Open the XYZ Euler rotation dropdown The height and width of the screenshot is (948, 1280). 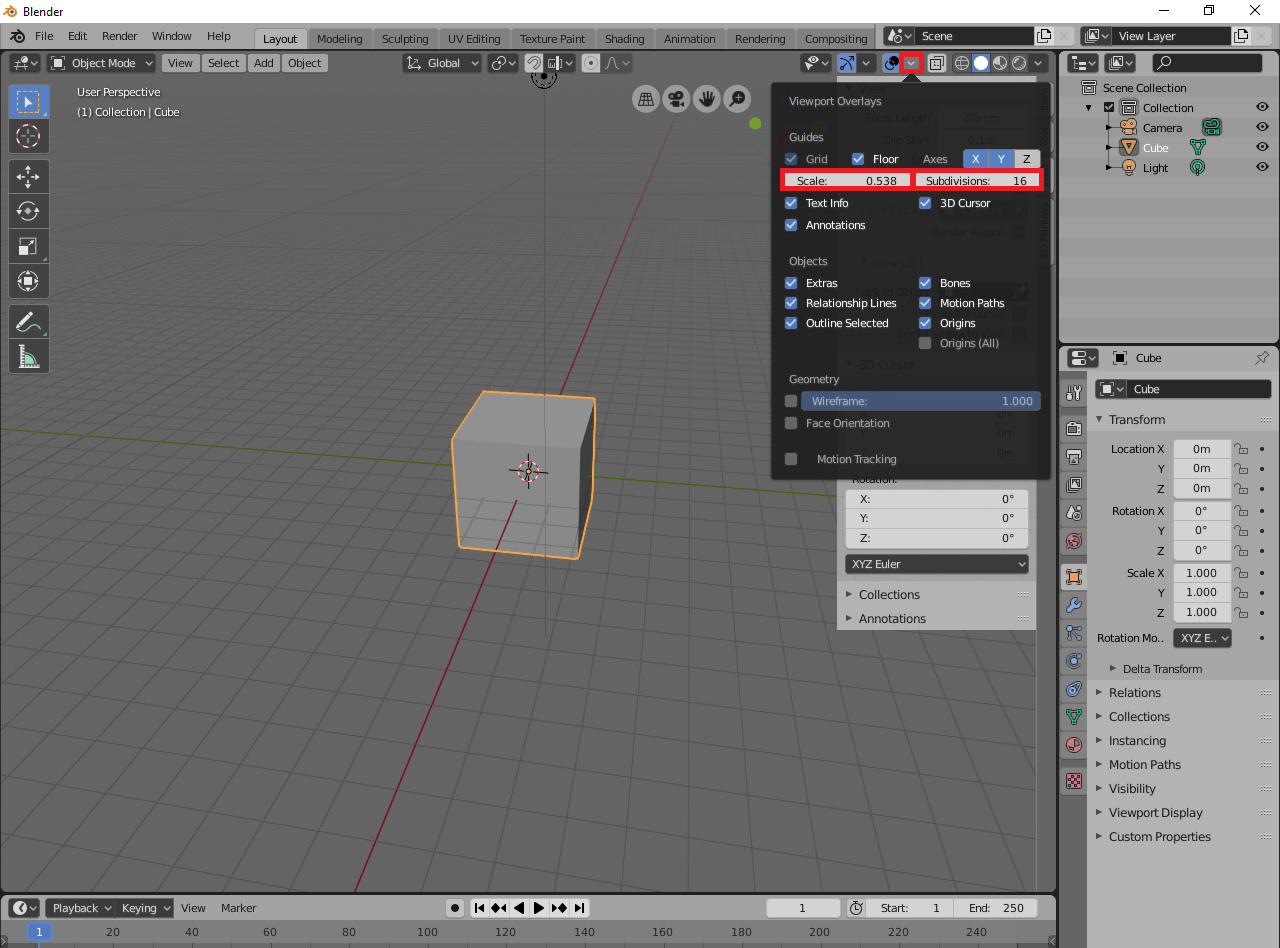pyautogui.click(x=937, y=564)
